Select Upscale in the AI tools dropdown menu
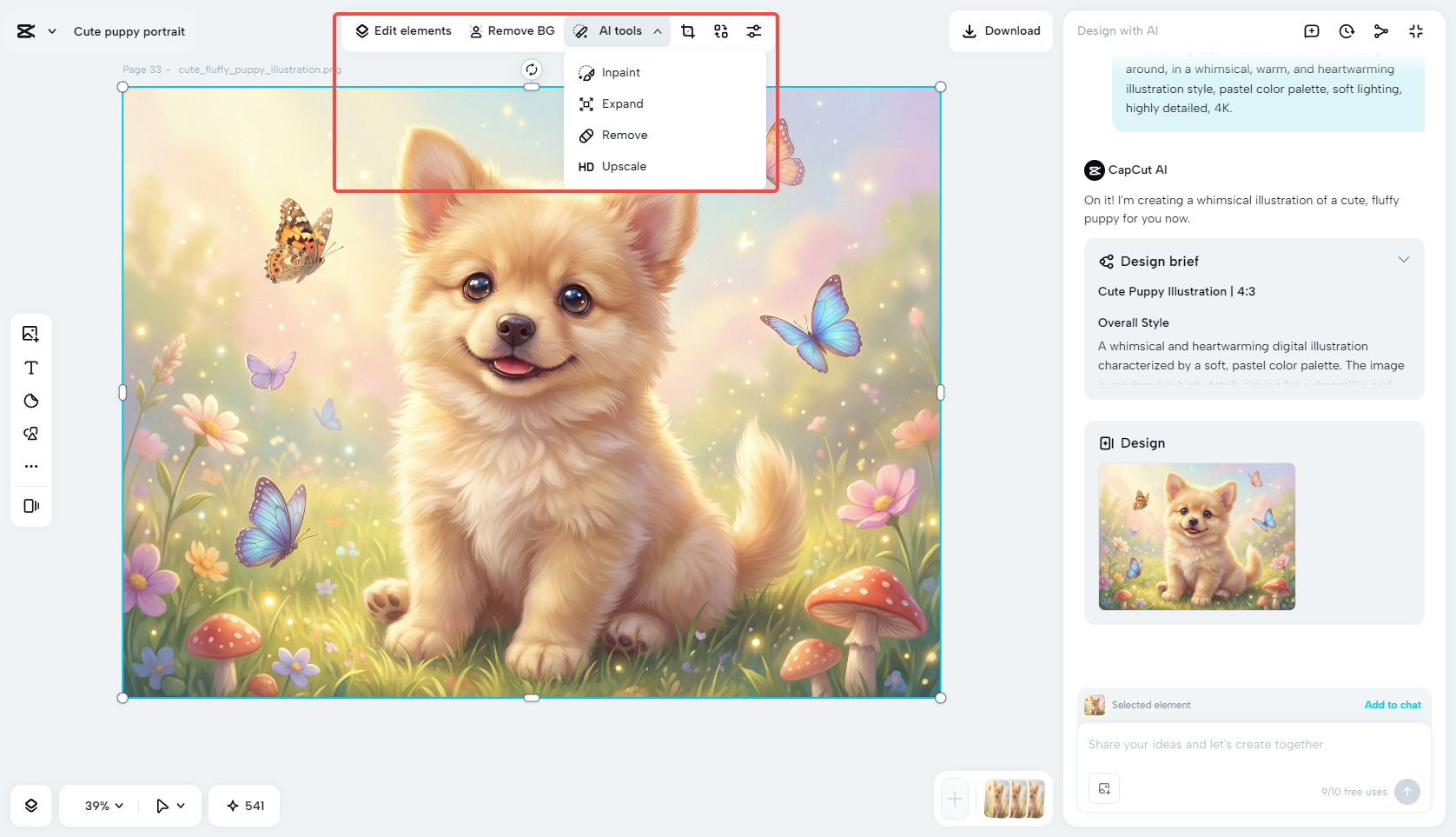This screenshot has width=1456, height=837. pos(624,166)
